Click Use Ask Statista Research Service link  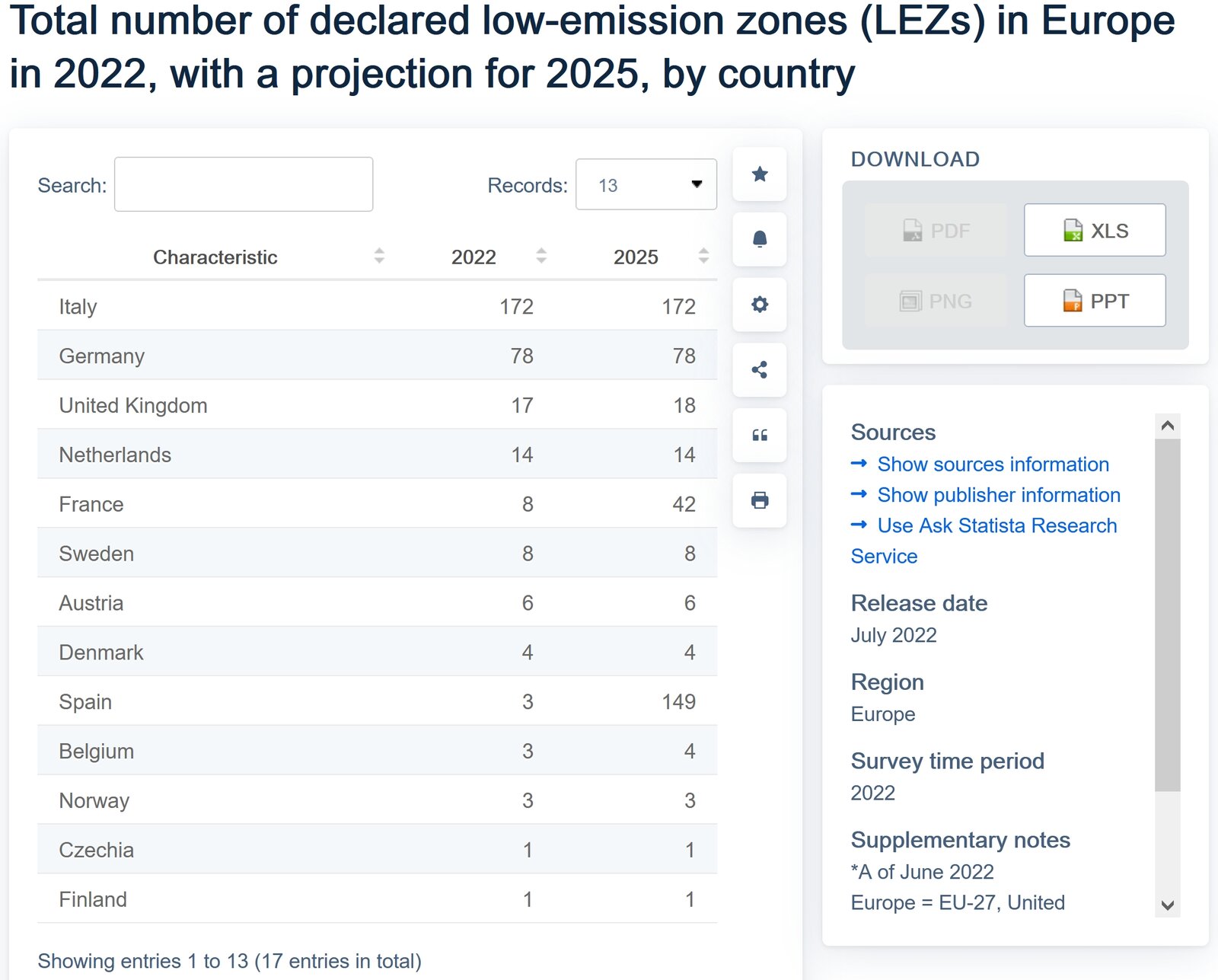pyautogui.click(x=996, y=525)
